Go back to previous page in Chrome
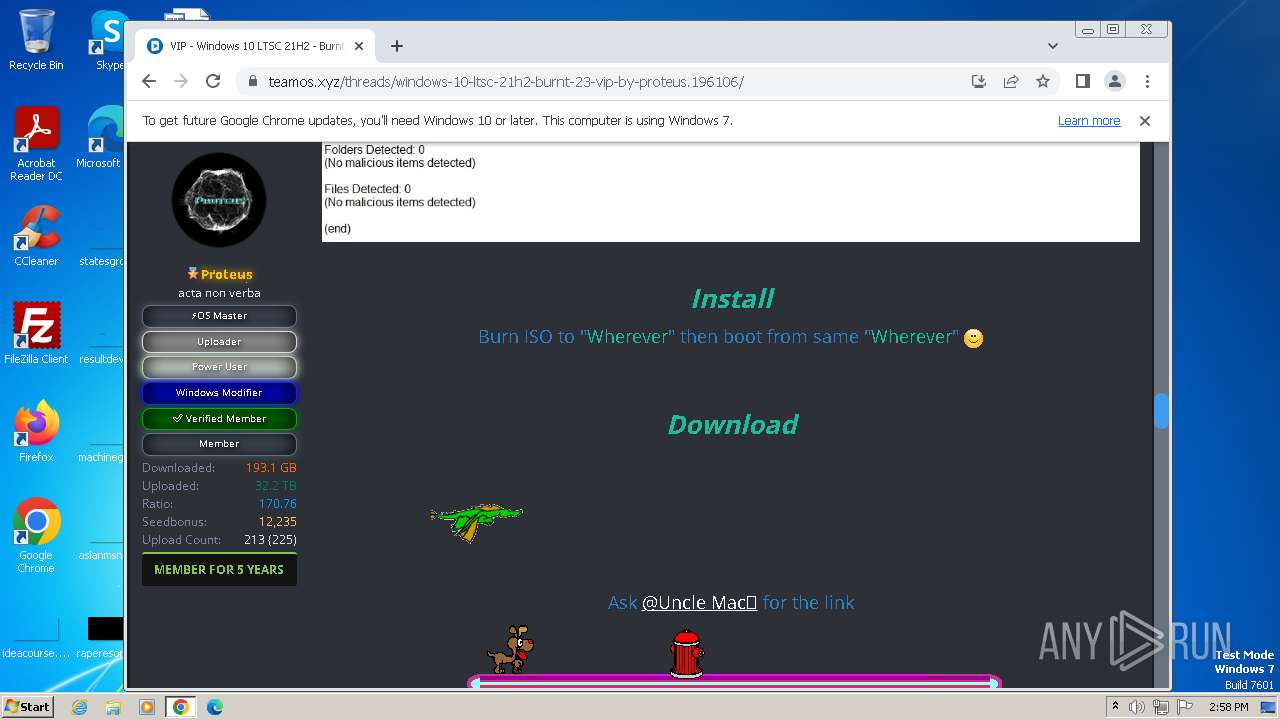 coord(149,81)
